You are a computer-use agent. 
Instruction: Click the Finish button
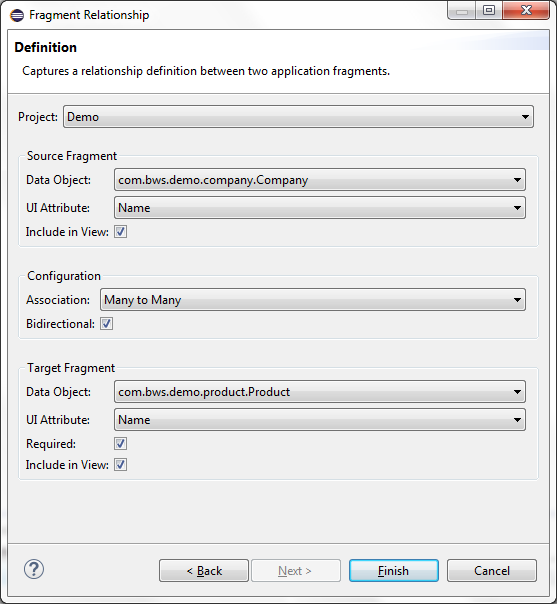394,570
